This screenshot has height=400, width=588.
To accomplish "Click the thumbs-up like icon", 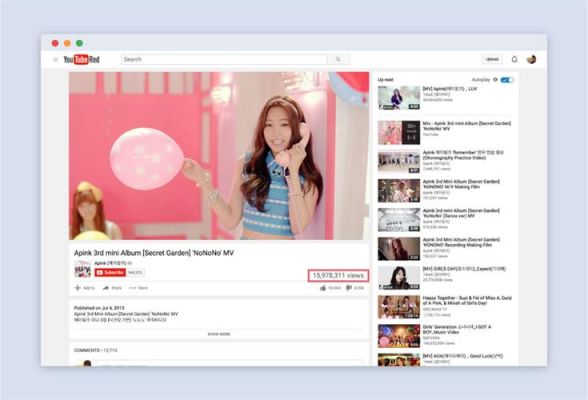I will (x=323, y=288).
